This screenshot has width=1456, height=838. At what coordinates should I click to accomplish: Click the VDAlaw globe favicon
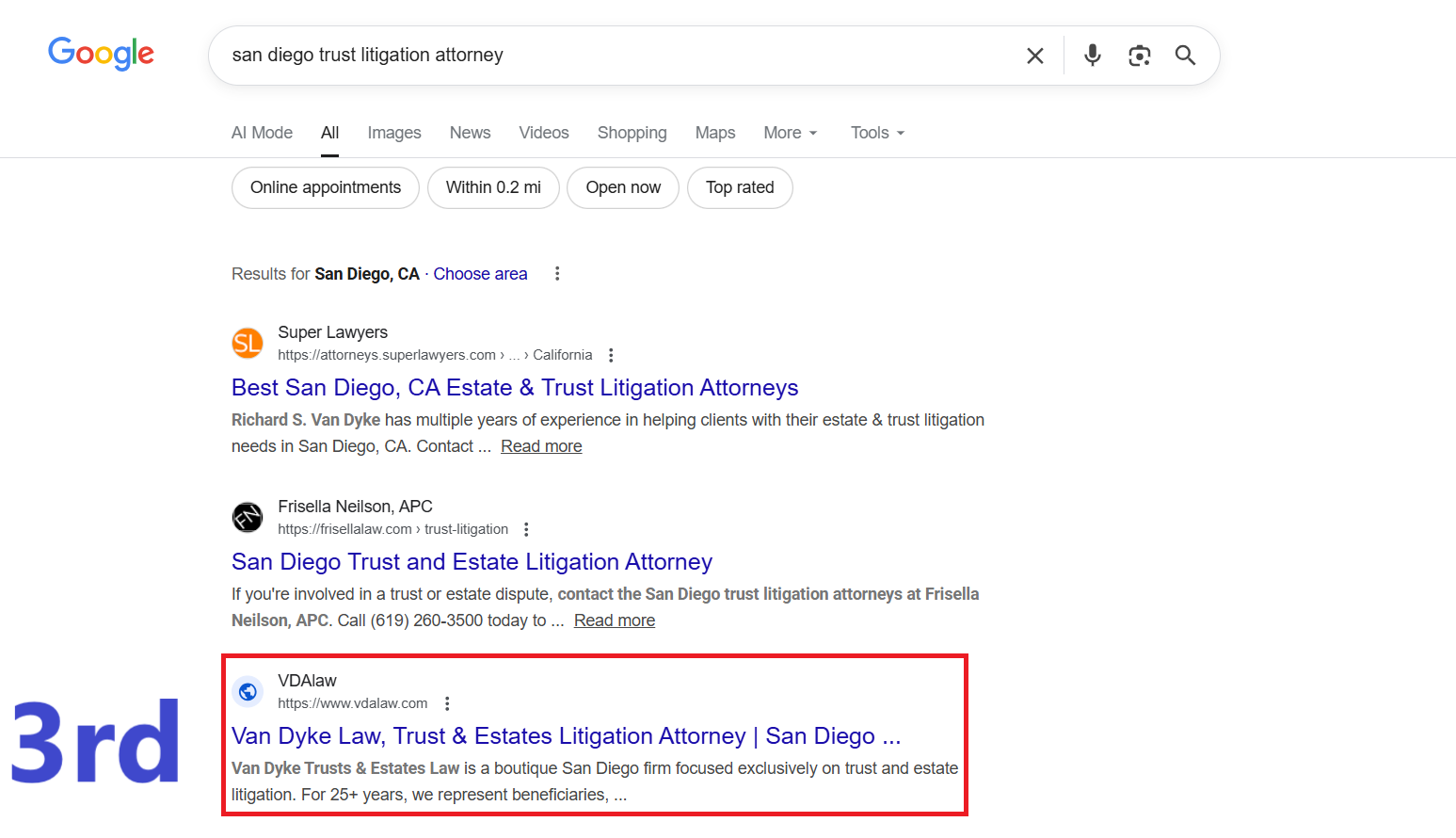point(248,691)
